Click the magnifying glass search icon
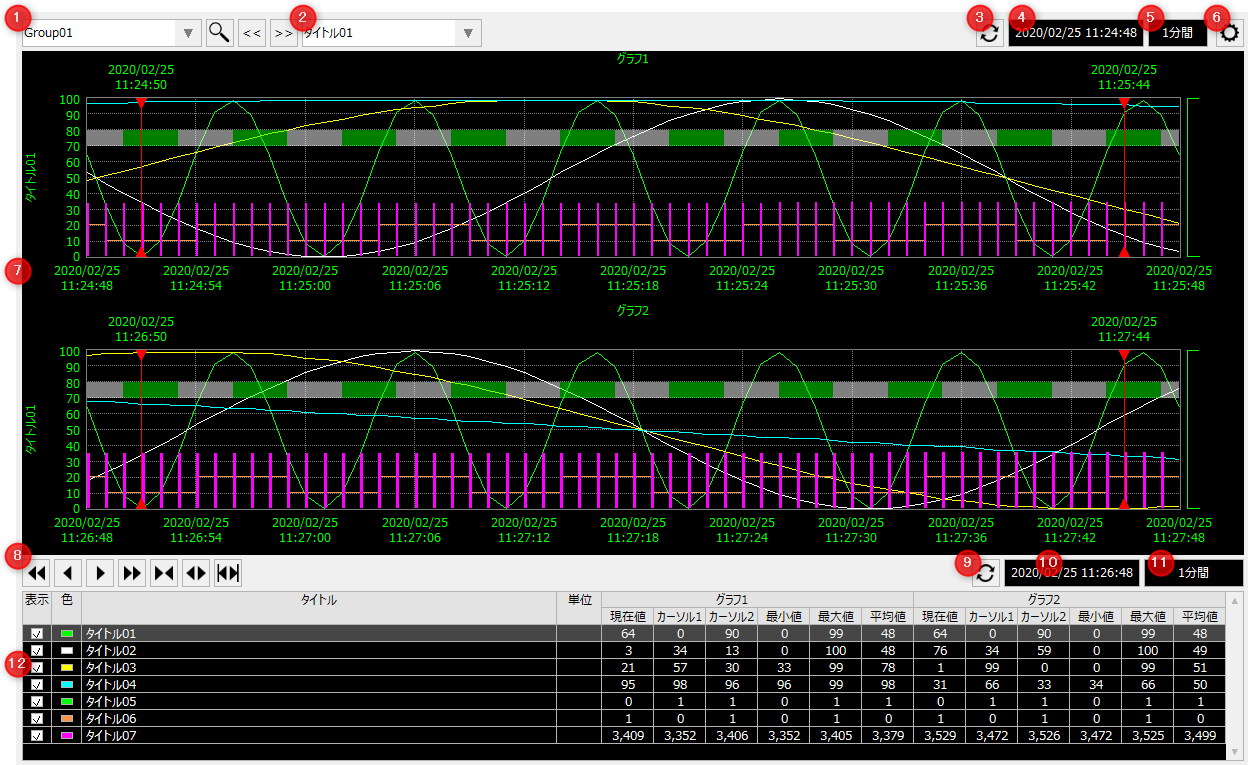Screen dimensions: 1248x765 pos(219,33)
